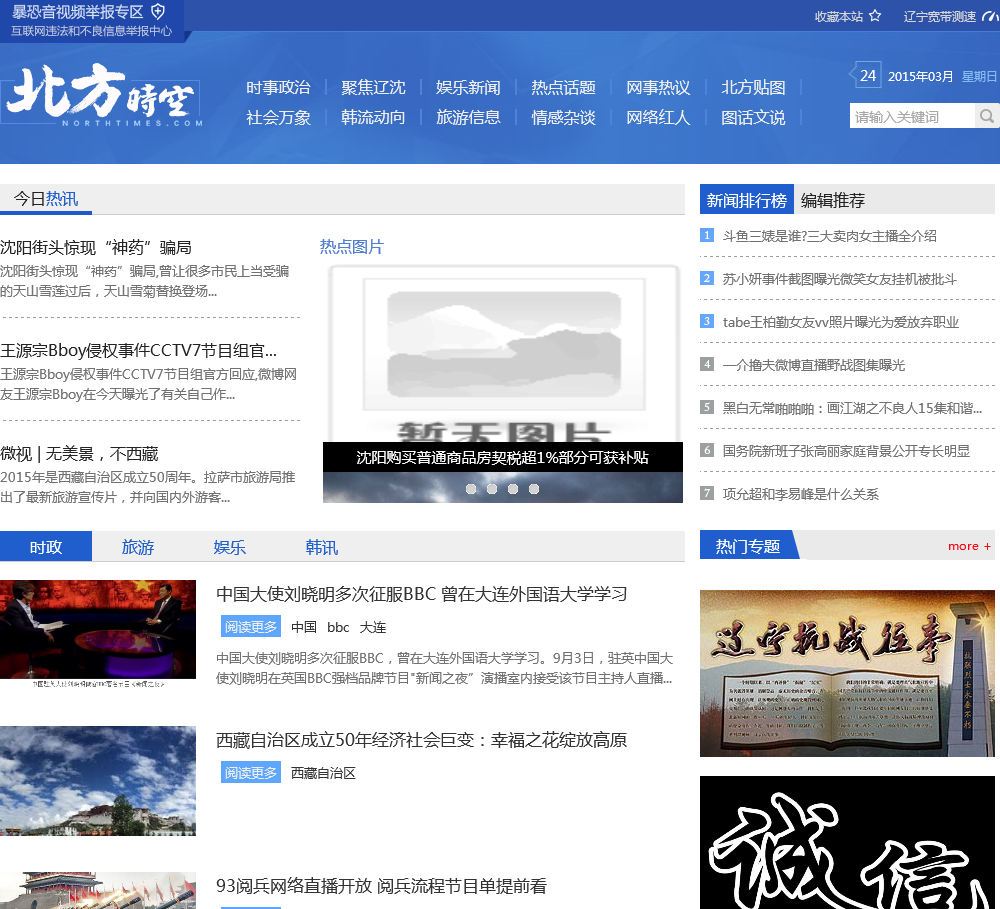Open the 娱乐新闻 navigation item
Screen dimensions: 1000x909
click(x=468, y=87)
